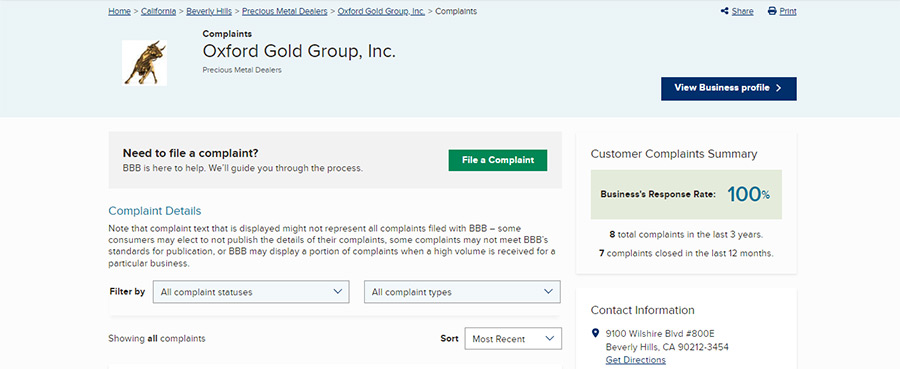
Task: Click the Contact Information heading
Action: (x=642, y=310)
